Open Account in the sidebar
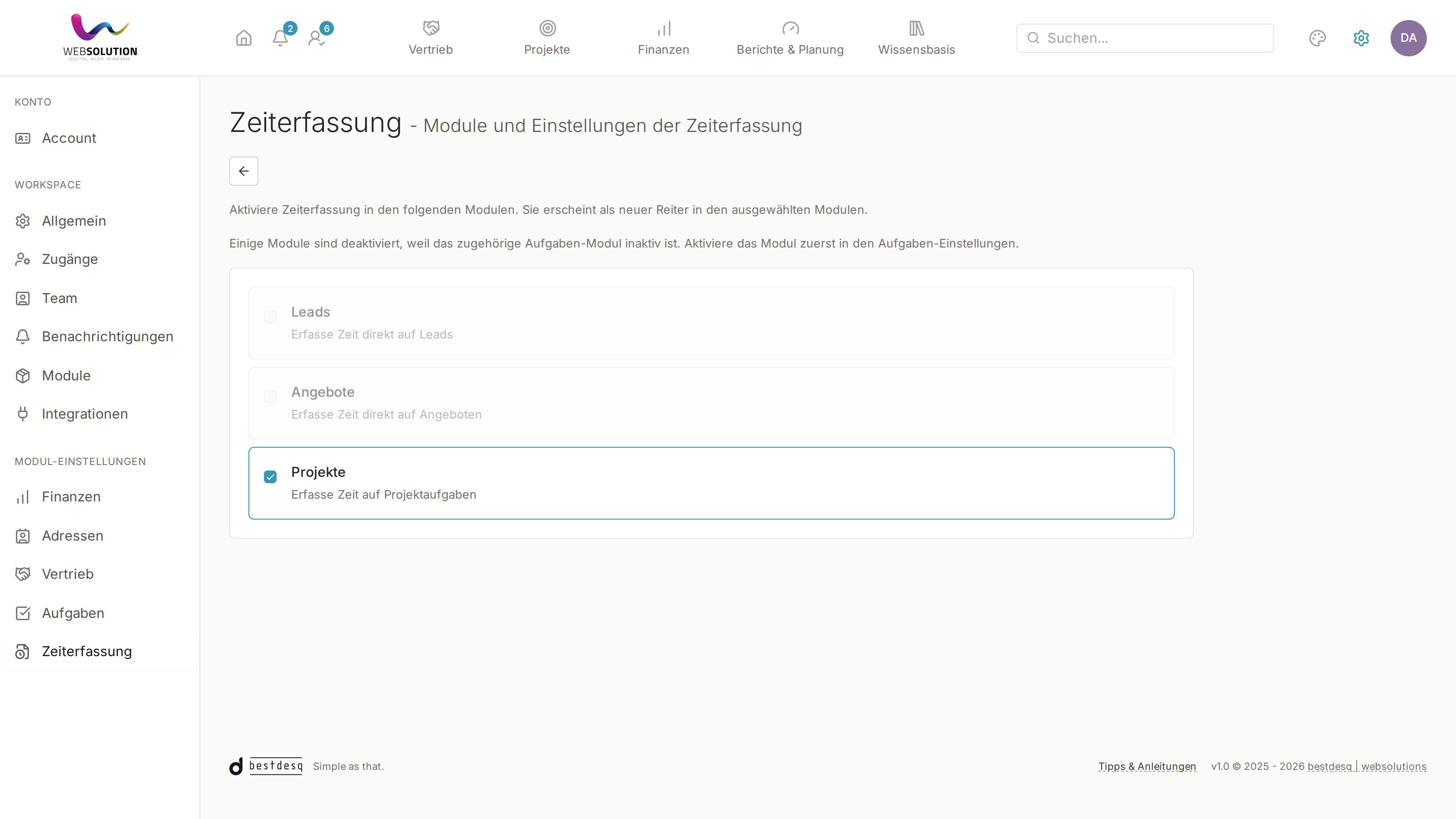 [x=100, y=138]
